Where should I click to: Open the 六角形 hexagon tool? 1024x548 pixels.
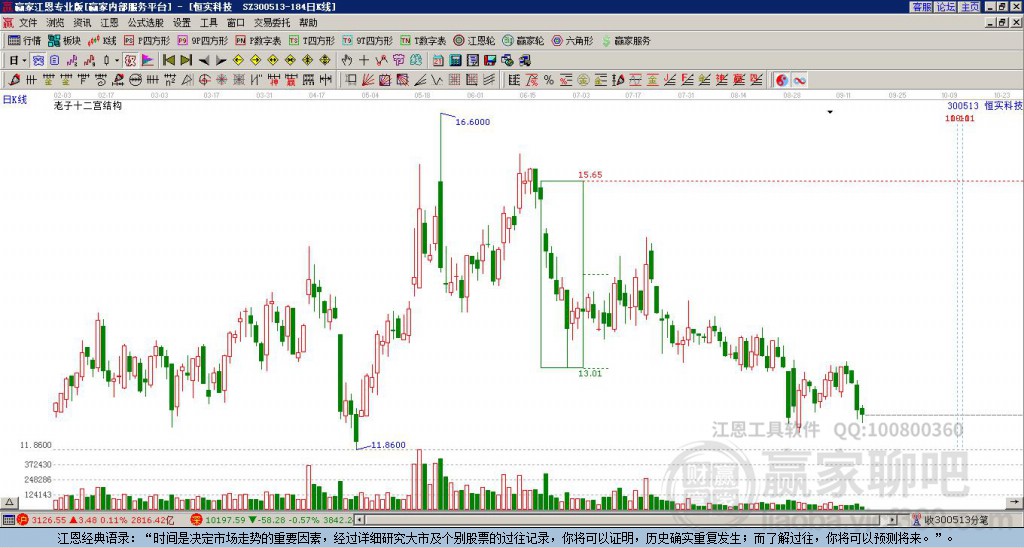(573, 40)
